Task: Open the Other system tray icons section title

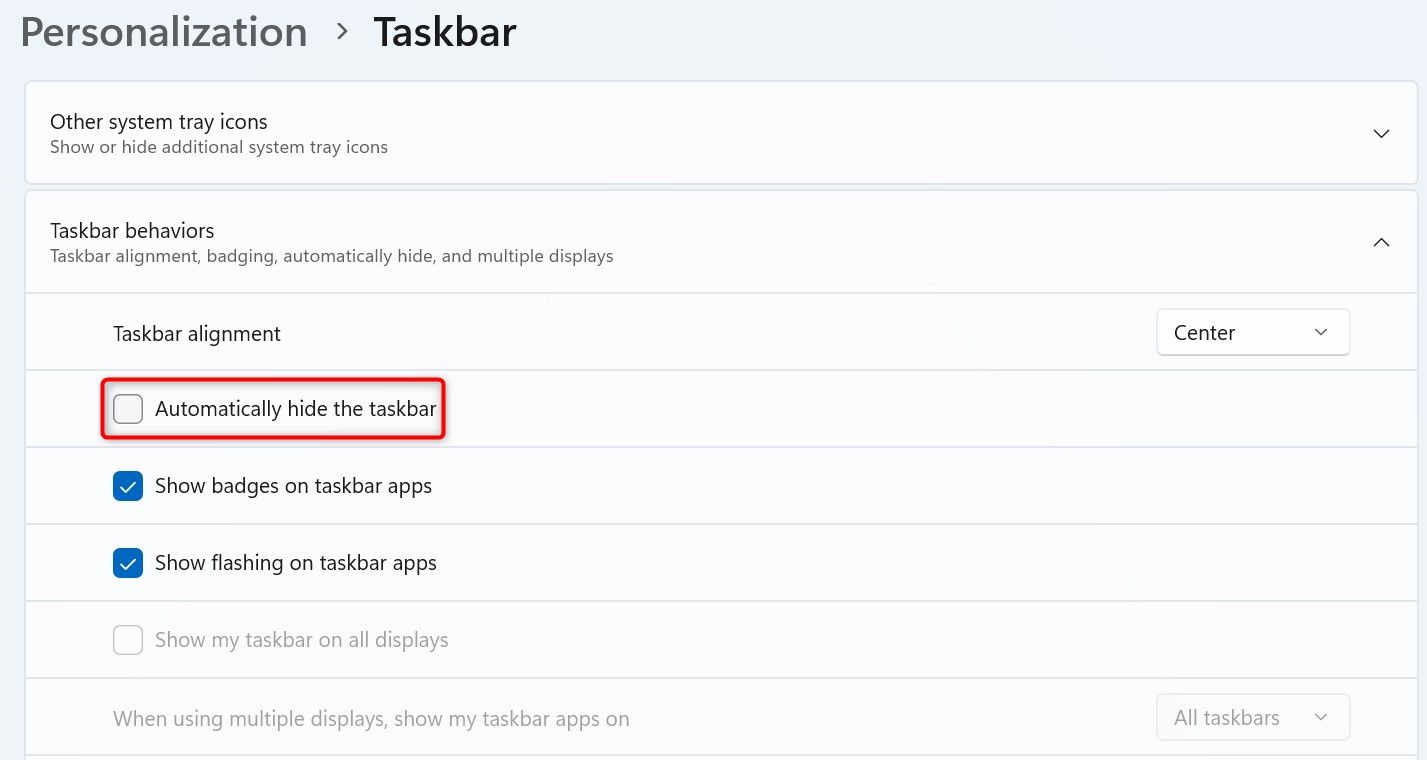Action: (x=159, y=122)
